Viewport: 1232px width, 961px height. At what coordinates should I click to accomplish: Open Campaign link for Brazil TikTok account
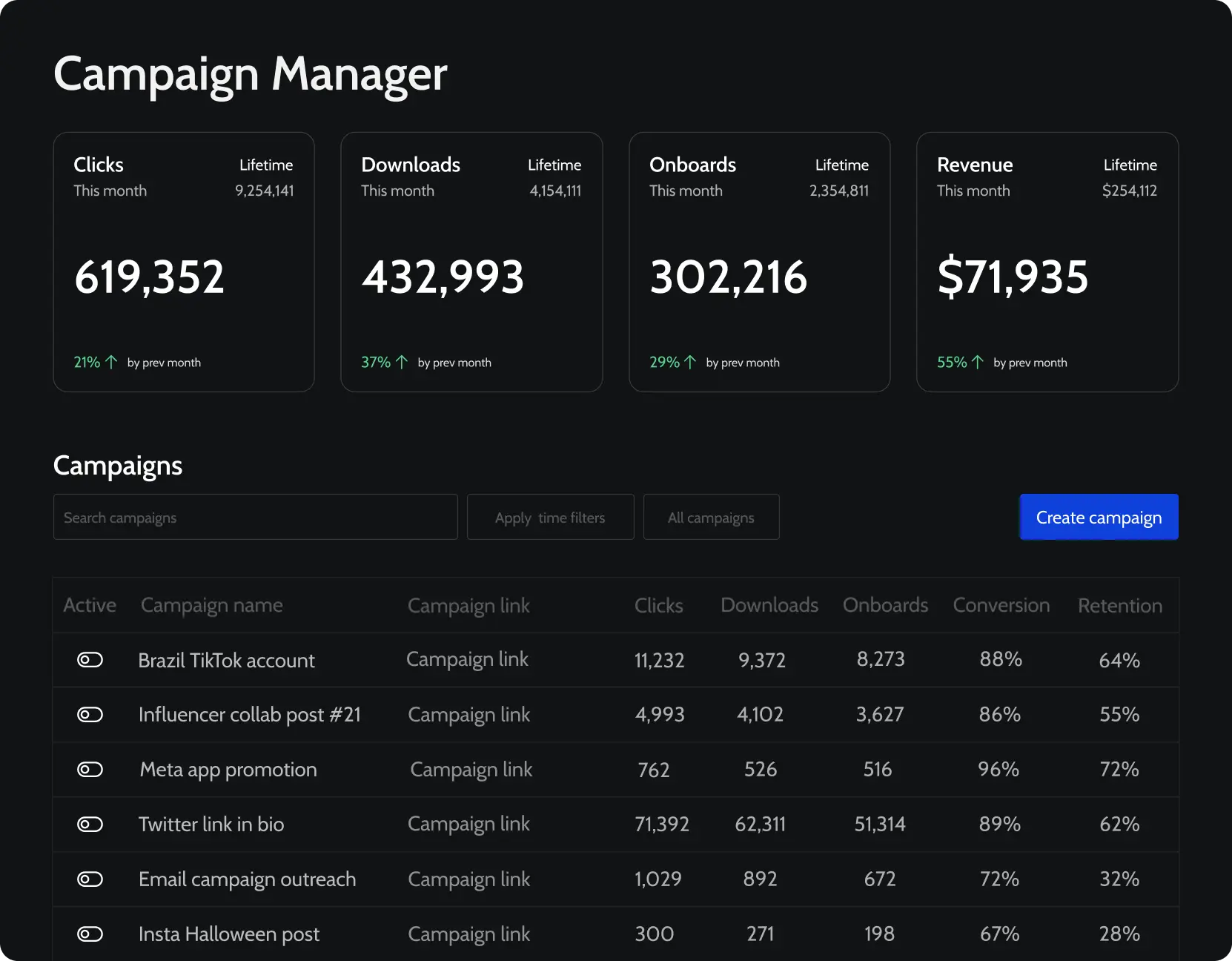(467, 660)
